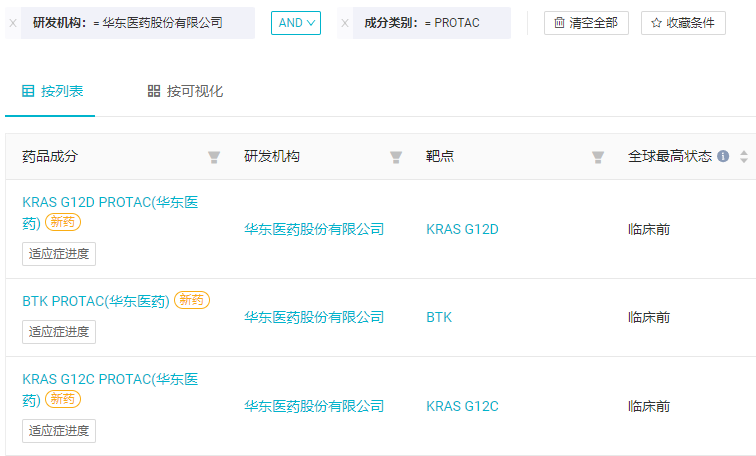The height and width of the screenshot is (456, 756).
Task: Open KRAS G12C PROTAC drug link
Action: [110, 389]
